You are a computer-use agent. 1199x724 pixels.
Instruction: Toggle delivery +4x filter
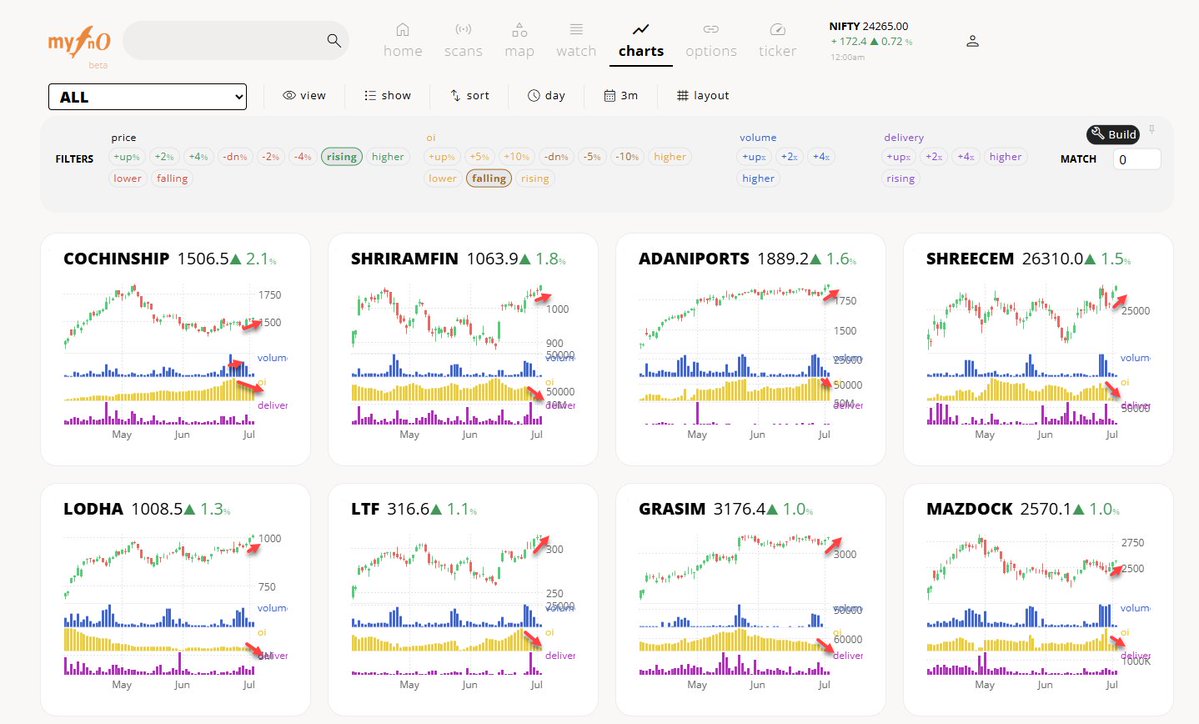(x=966, y=157)
